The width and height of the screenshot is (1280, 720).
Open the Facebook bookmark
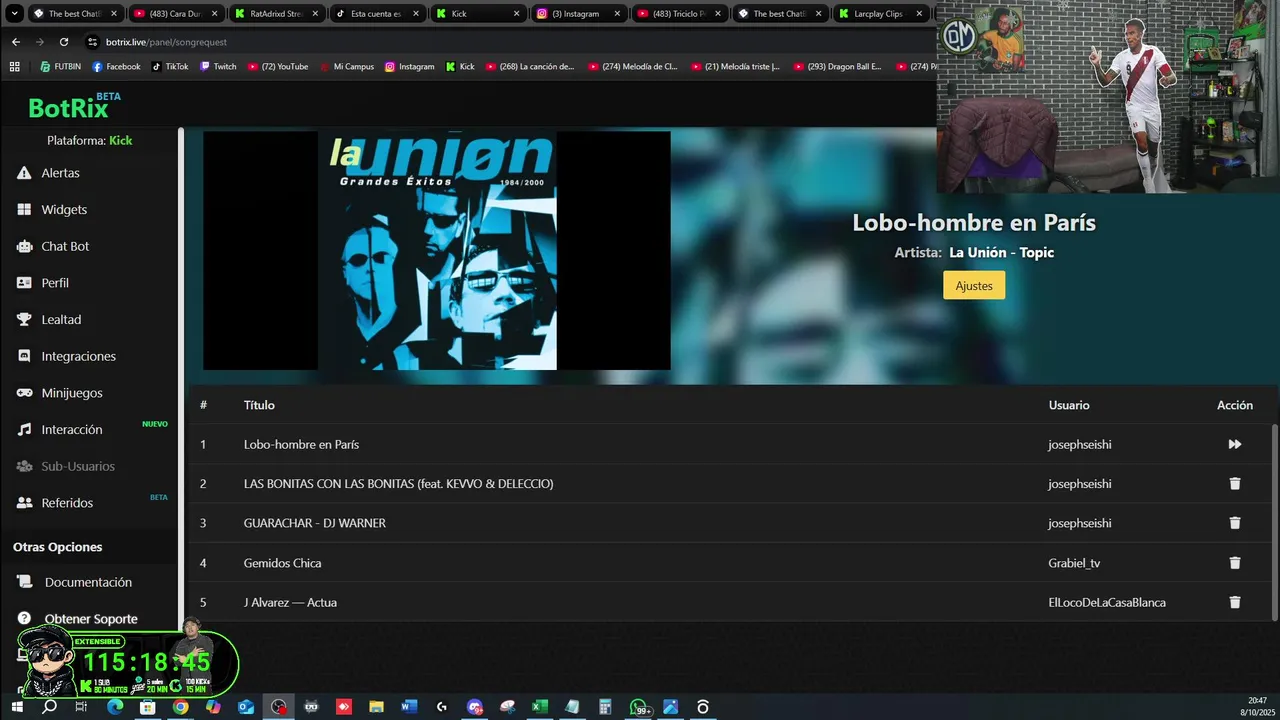pyautogui.click(x=116, y=67)
